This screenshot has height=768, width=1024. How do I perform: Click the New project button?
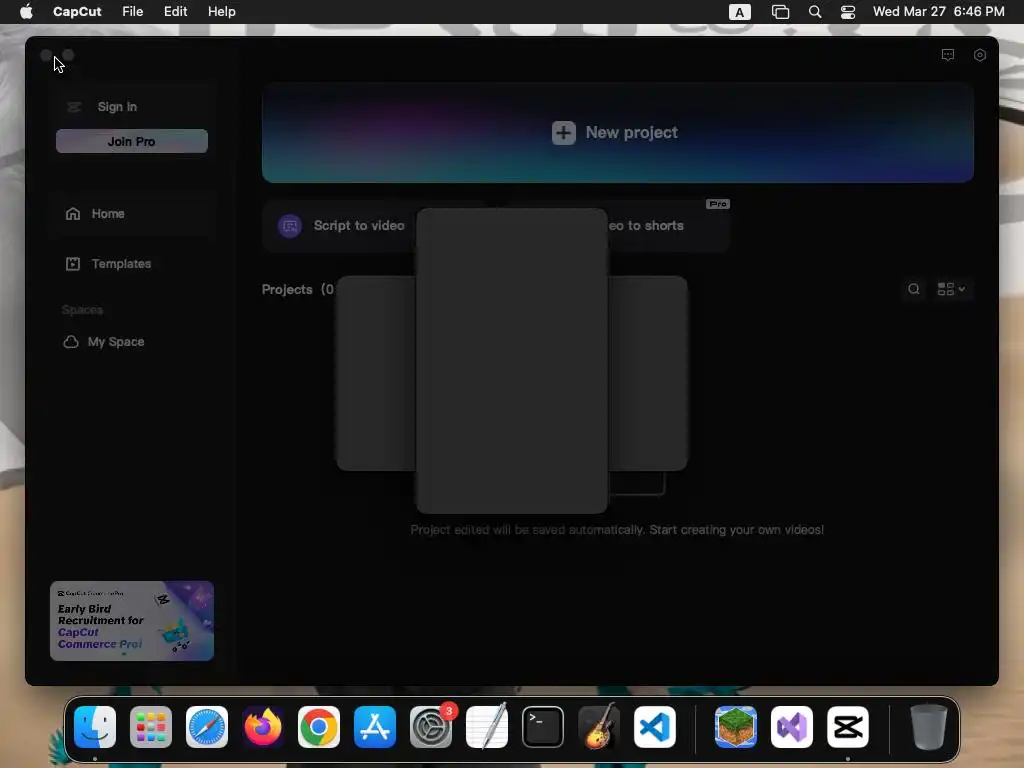(x=617, y=133)
